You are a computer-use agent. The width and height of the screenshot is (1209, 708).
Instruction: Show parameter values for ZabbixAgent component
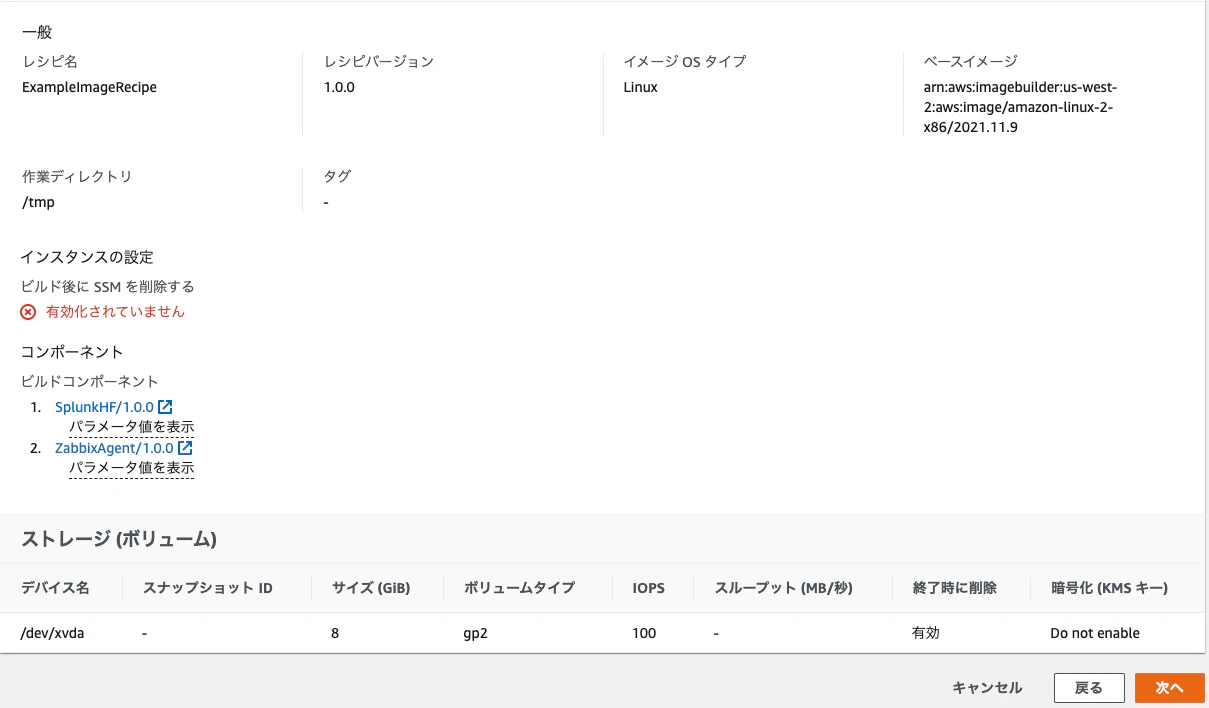coord(131,468)
